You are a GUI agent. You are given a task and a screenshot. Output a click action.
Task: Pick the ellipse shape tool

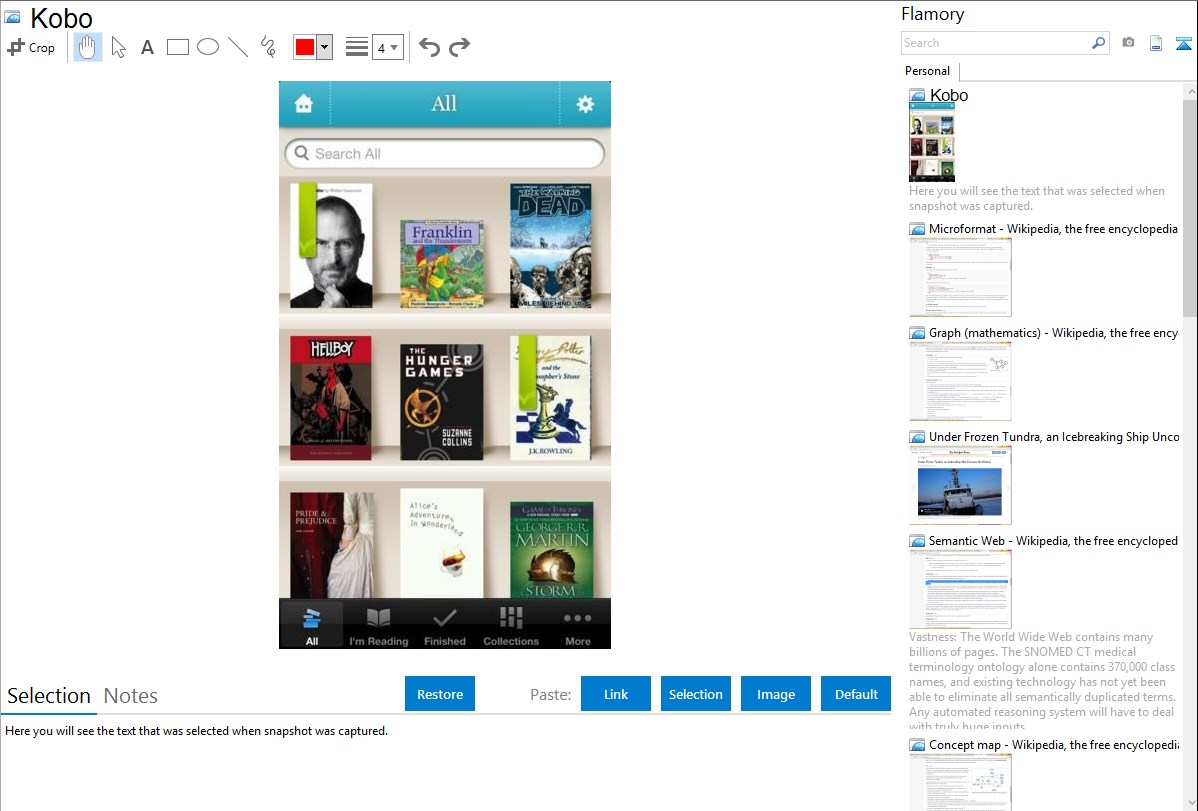coord(208,47)
